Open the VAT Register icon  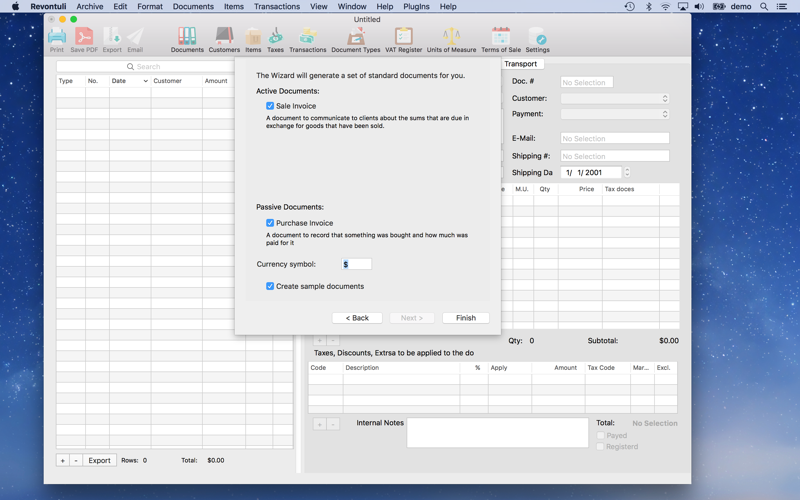(x=403, y=39)
